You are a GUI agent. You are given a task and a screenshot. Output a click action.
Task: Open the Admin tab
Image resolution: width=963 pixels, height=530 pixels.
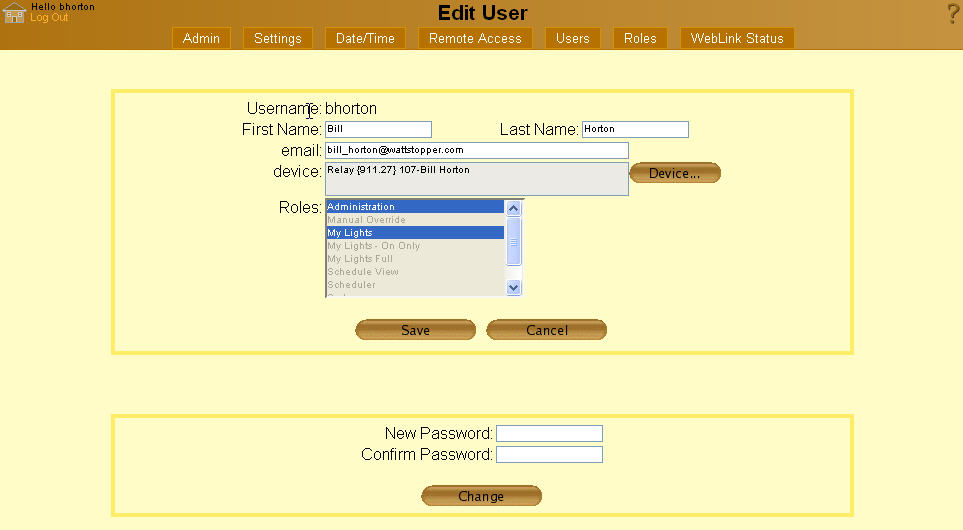pos(201,38)
